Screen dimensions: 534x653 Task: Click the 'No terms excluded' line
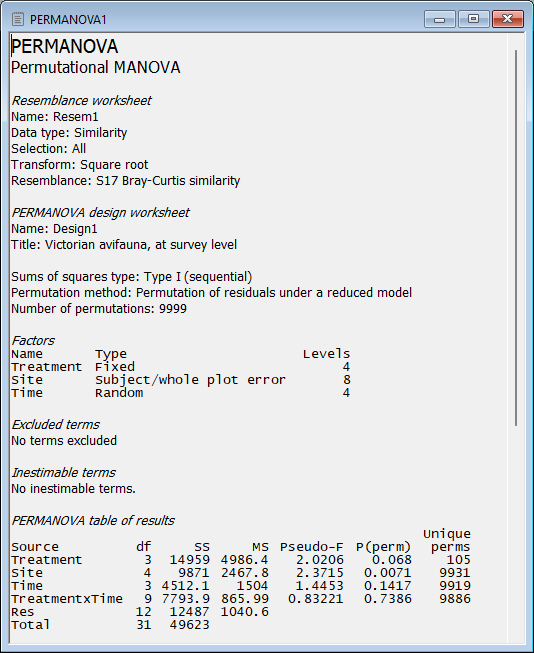pos(64,441)
